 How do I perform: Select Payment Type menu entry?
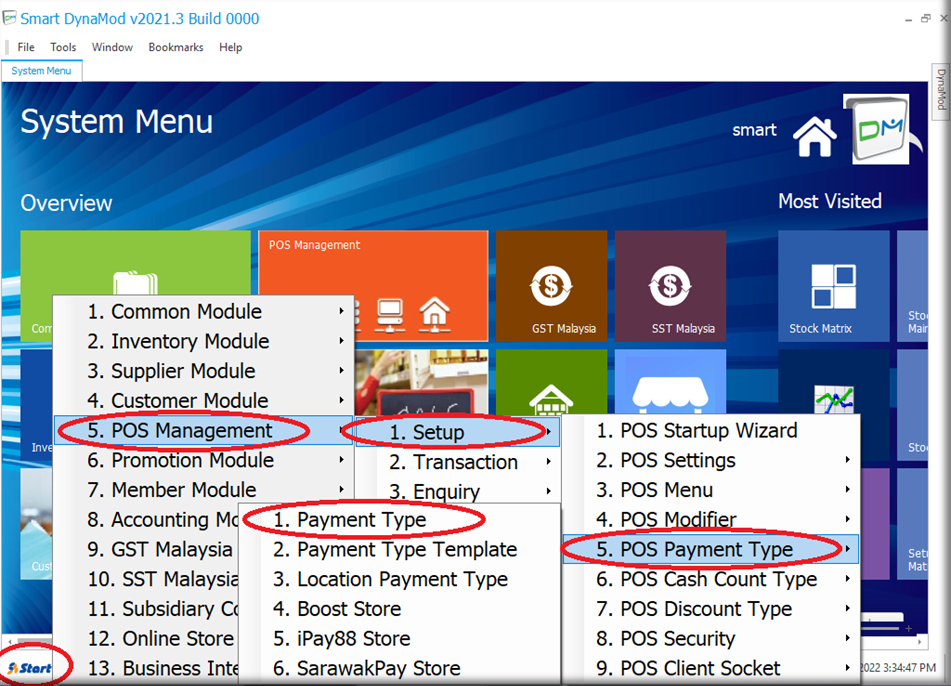pyautogui.click(x=362, y=520)
